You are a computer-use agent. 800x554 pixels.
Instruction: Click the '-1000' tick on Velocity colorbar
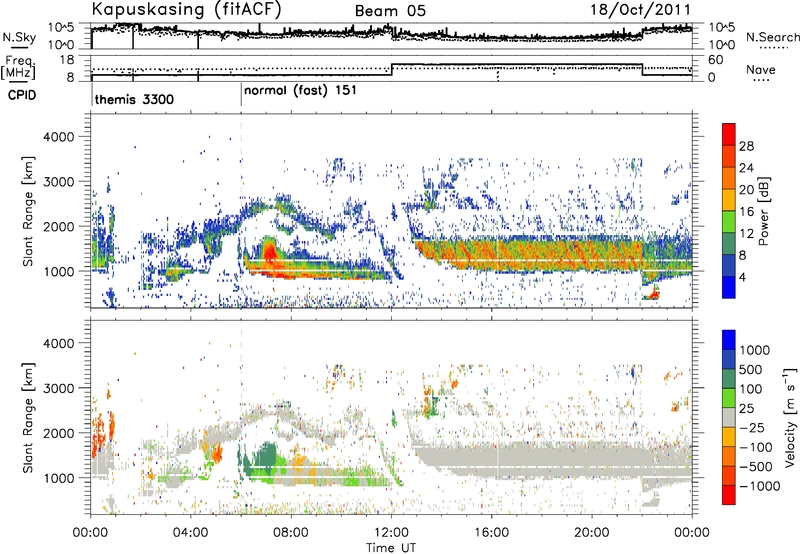point(759,486)
